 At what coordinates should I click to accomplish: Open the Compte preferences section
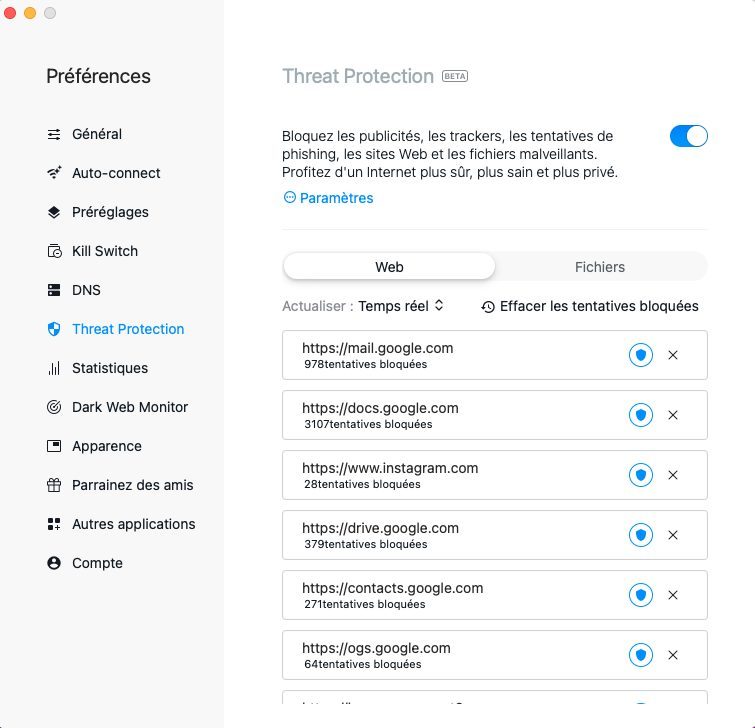click(97, 563)
